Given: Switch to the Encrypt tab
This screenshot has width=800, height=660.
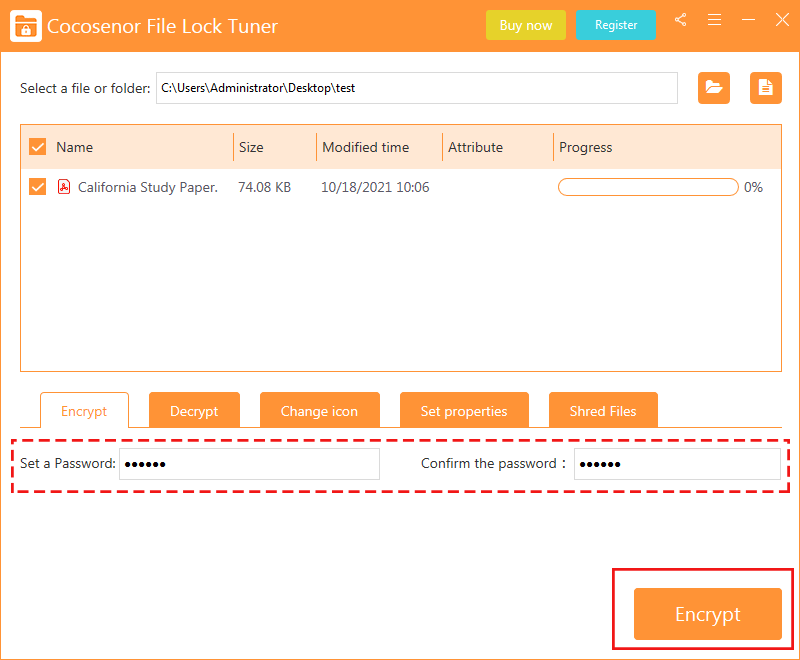Looking at the screenshot, I should coord(84,411).
